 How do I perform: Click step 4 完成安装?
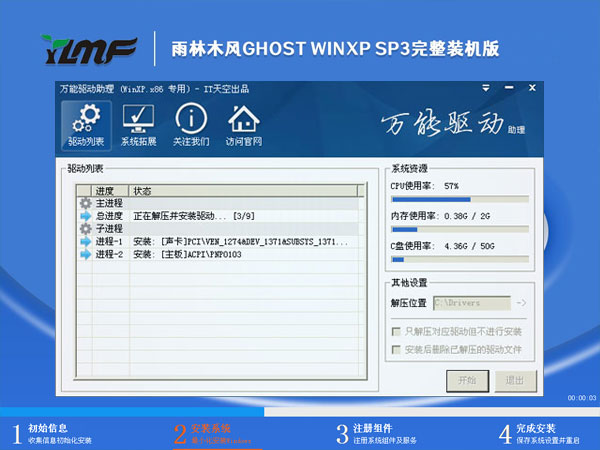click(x=539, y=434)
